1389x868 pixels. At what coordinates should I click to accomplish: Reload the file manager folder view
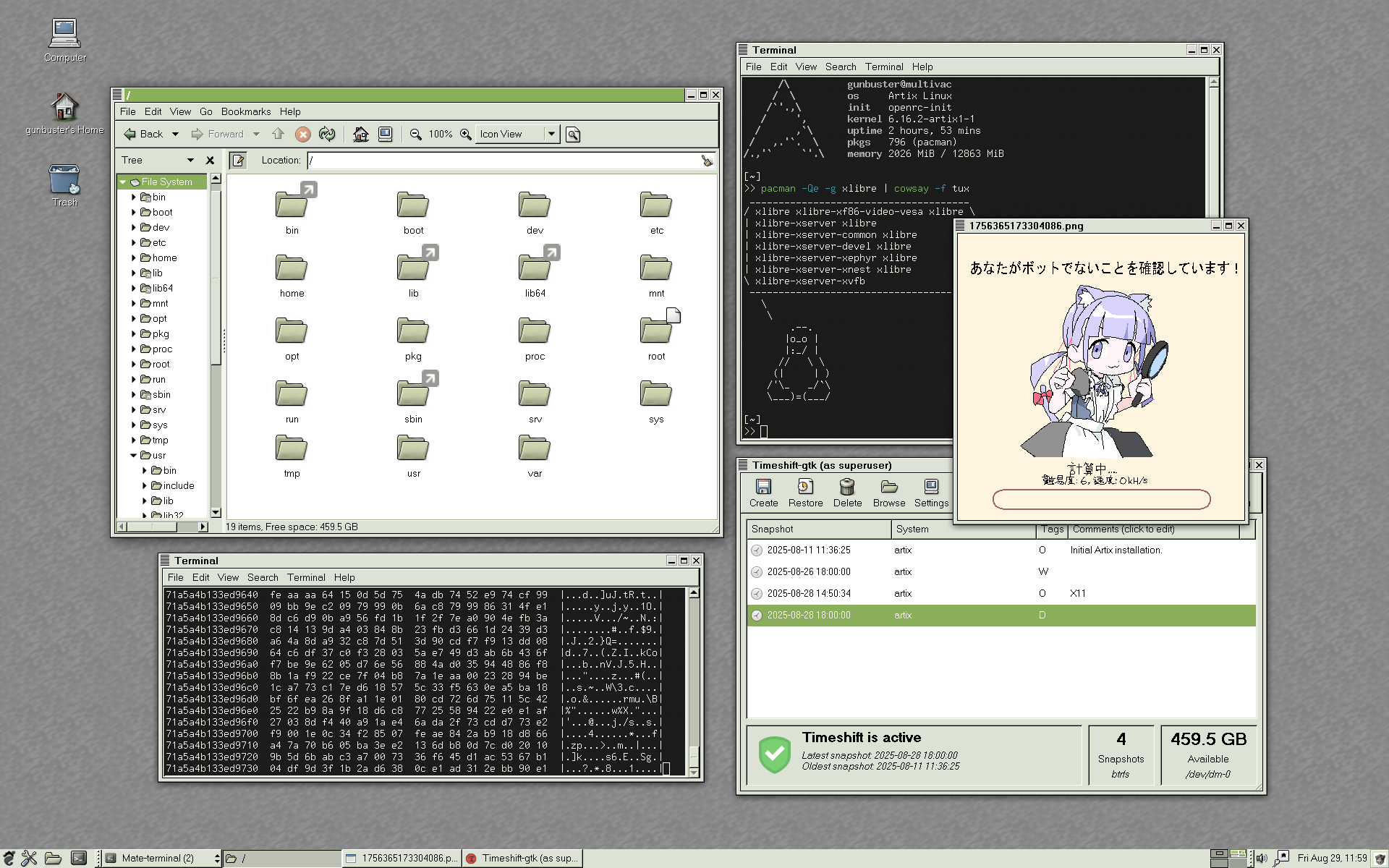(327, 134)
